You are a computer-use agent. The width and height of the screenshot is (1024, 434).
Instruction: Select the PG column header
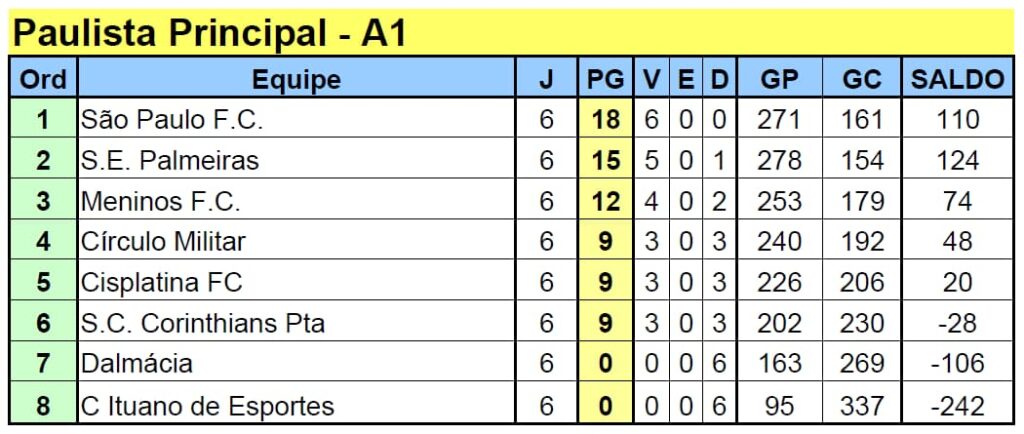[x=605, y=80]
